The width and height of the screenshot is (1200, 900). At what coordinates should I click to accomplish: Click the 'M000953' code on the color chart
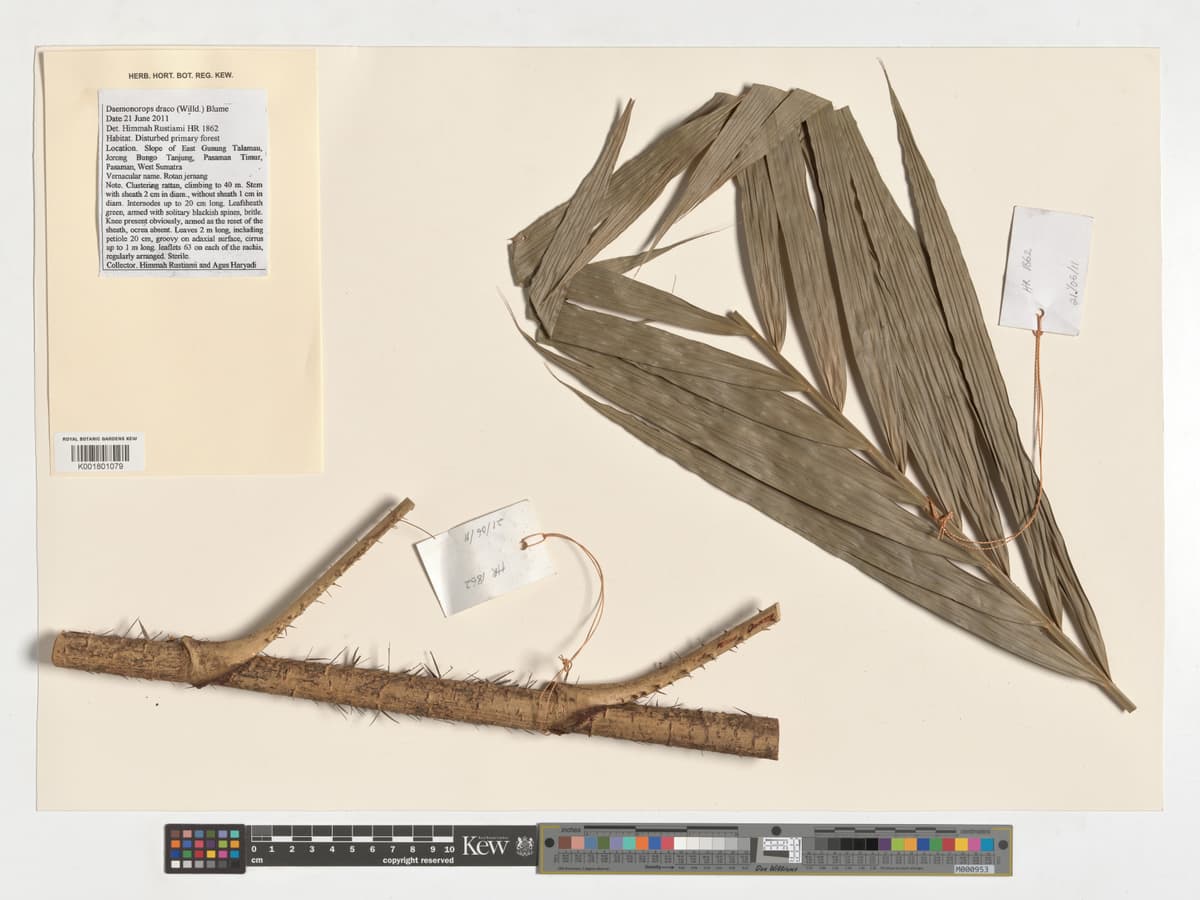pos(974,869)
